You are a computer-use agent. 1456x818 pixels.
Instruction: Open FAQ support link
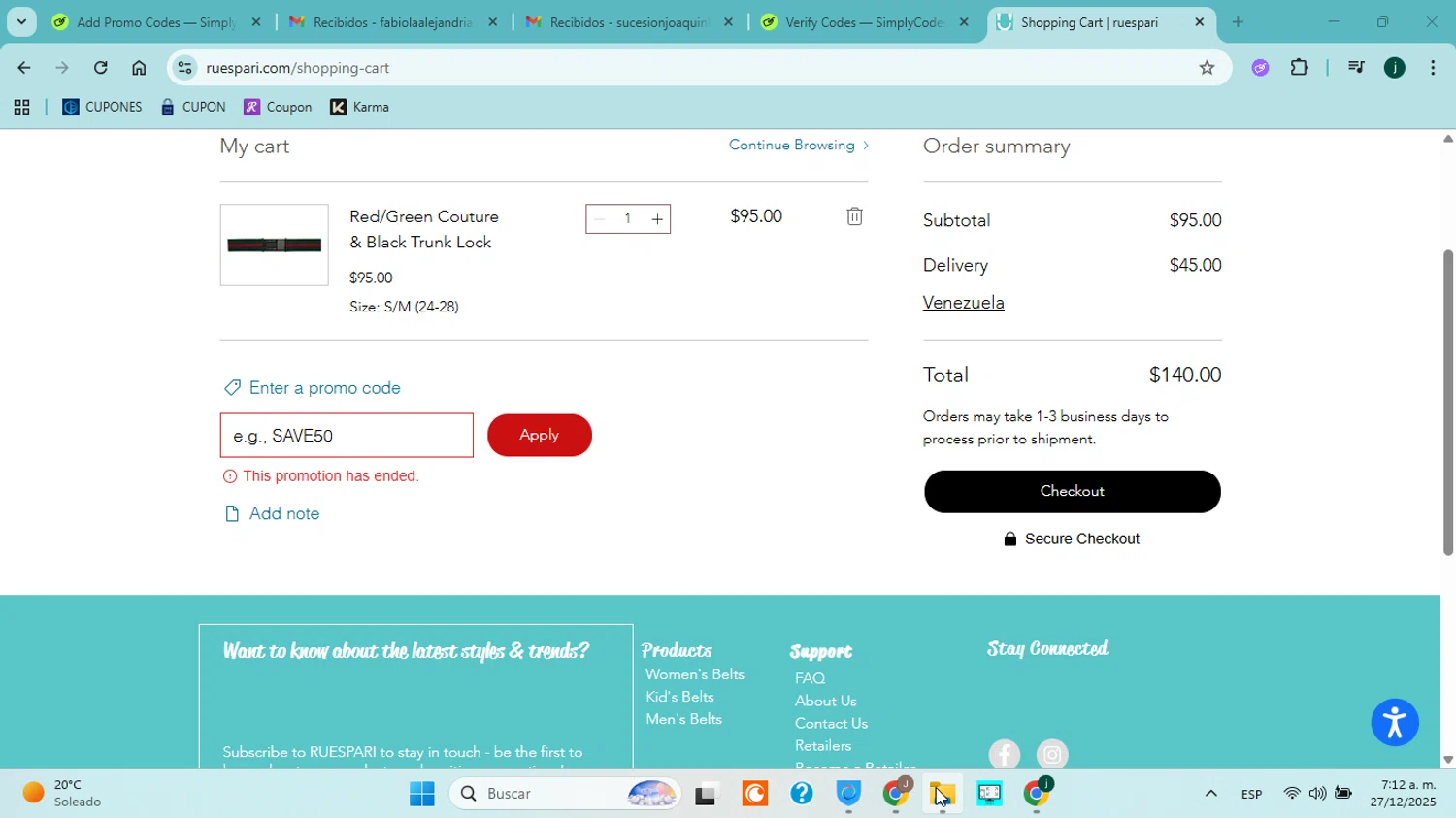(810, 678)
